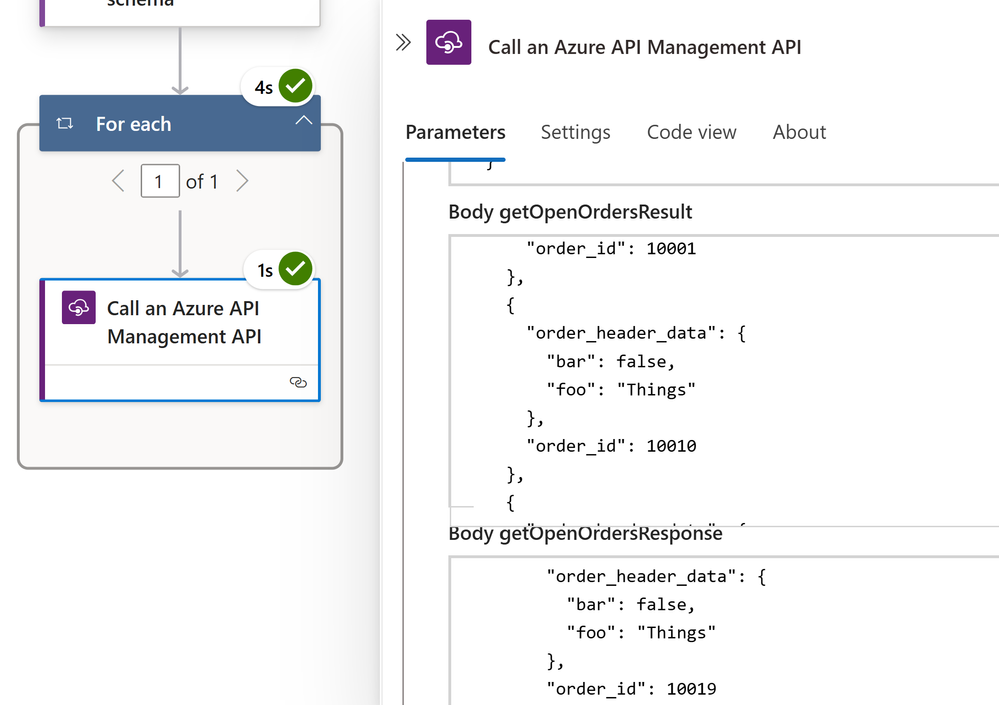Select the Call an Azure API Management API card

pyautogui.click(x=180, y=340)
